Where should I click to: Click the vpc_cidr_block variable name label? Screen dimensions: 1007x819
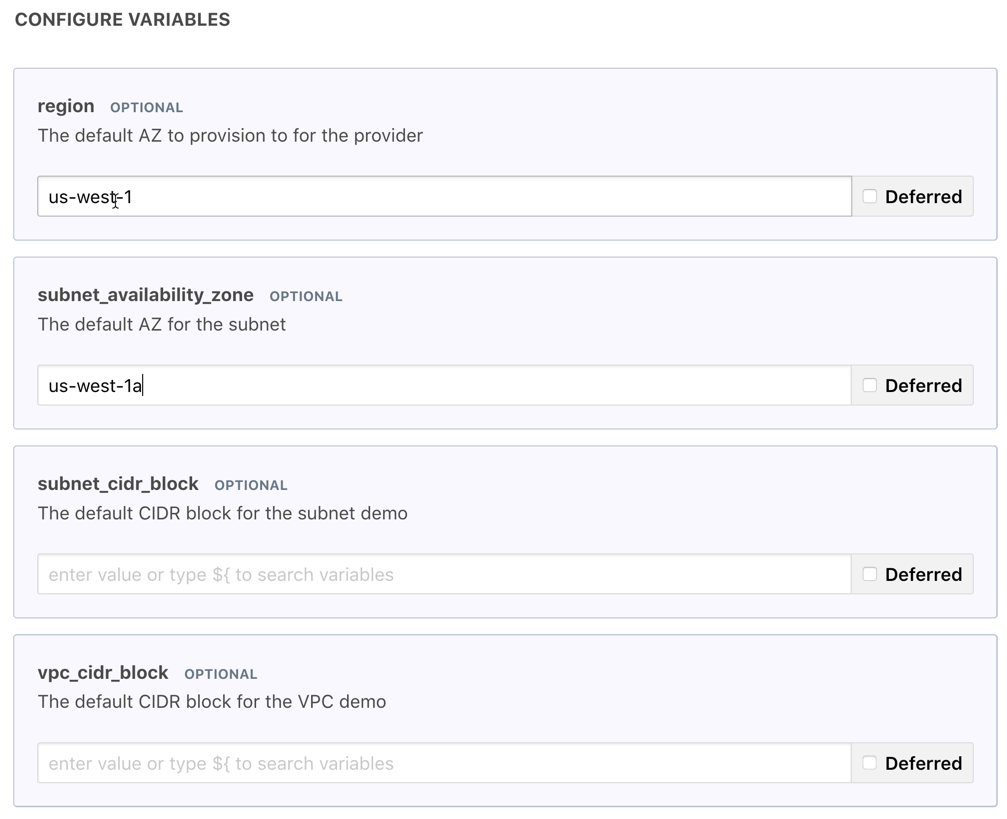point(103,672)
